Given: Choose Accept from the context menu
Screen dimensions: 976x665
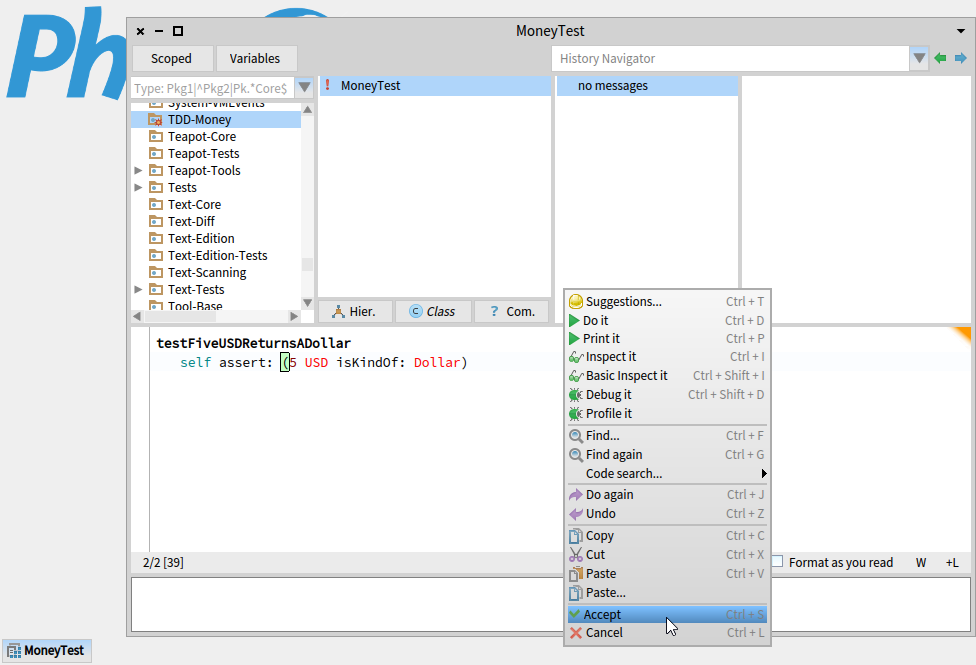Looking at the screenshot, I should pyautogui.click(x=667, y=615).
